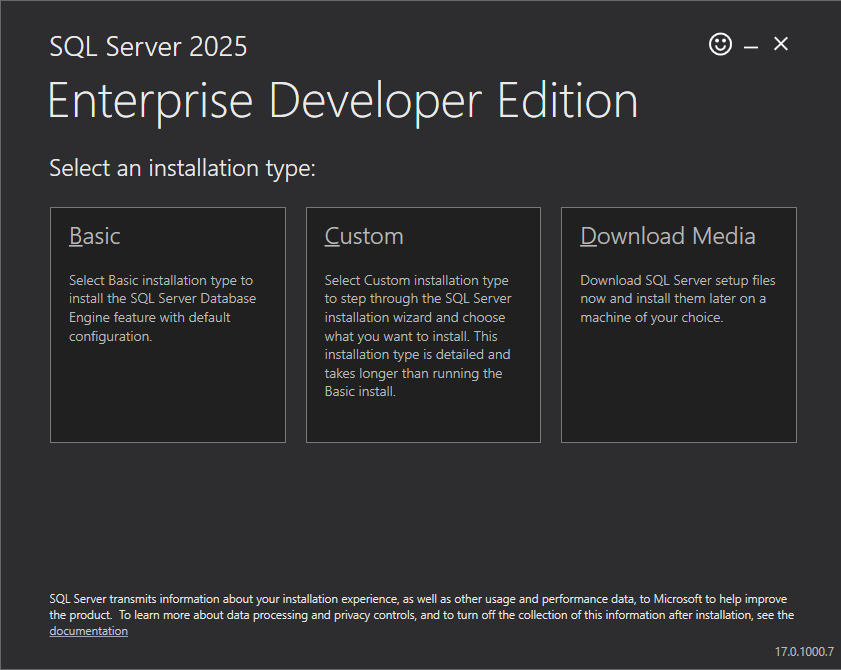Open the privacy documentation link
Viewport: 841px width, 670px height.
coord(88,631)
